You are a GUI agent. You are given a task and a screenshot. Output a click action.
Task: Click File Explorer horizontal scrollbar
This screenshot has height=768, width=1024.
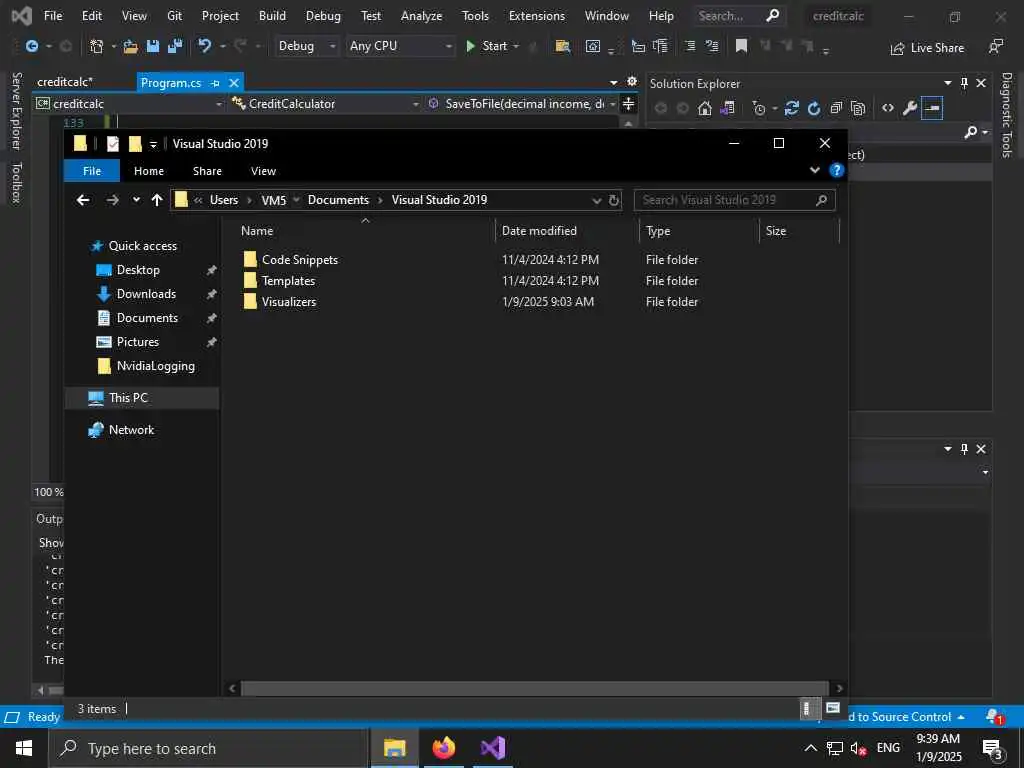coord(535,688)
